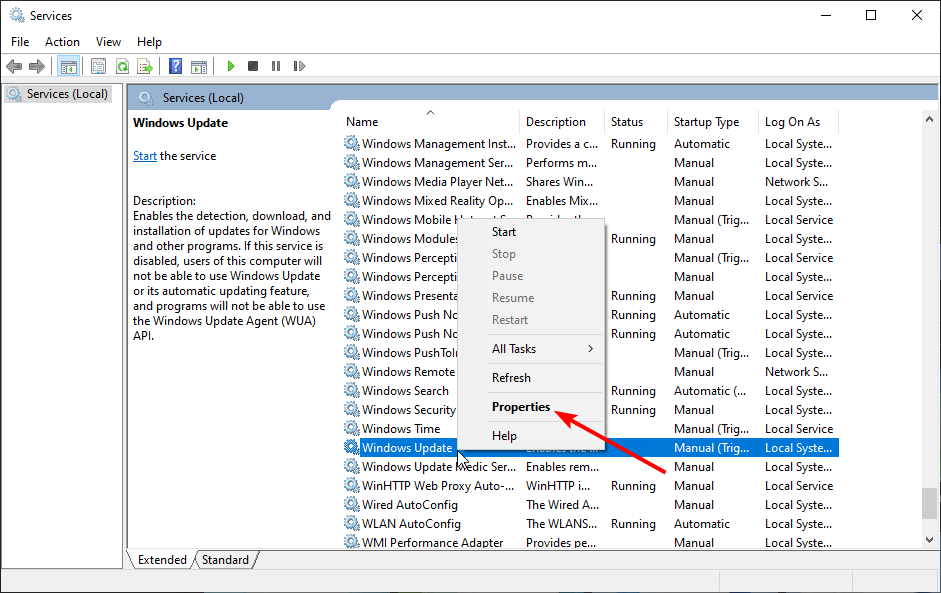Select Windows Management Instrumentation service name
This screenshot has height=593, width=941.
(x=439, y=144)
